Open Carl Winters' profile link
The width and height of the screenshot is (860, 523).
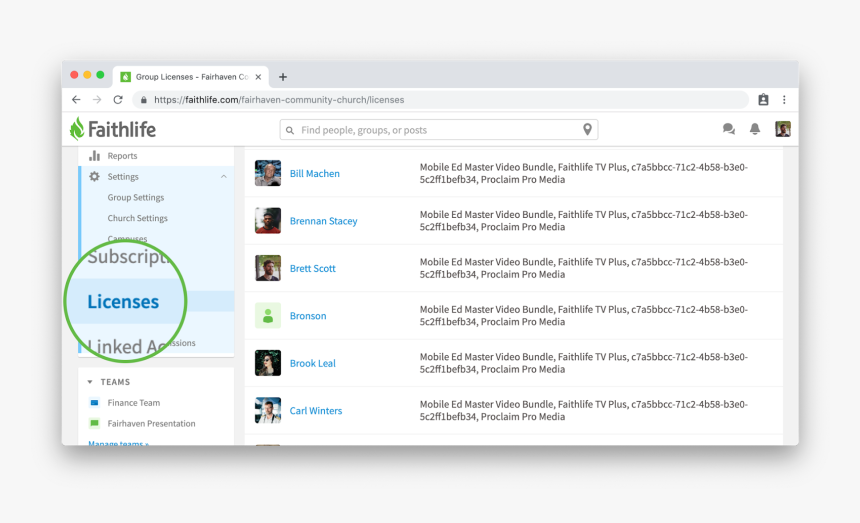point(316,411)
